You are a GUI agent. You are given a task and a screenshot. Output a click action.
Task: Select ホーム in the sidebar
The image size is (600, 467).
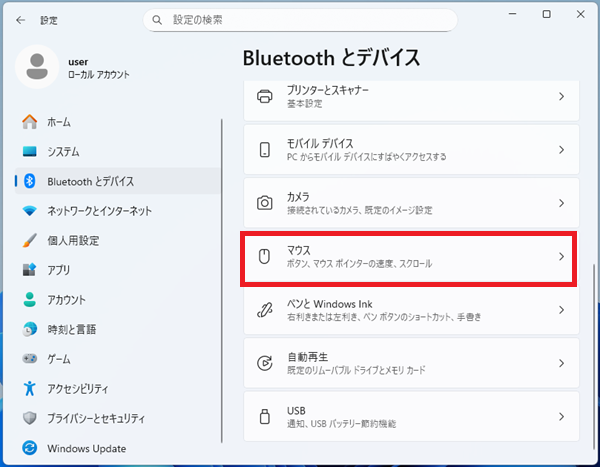[x=58, y=122]
